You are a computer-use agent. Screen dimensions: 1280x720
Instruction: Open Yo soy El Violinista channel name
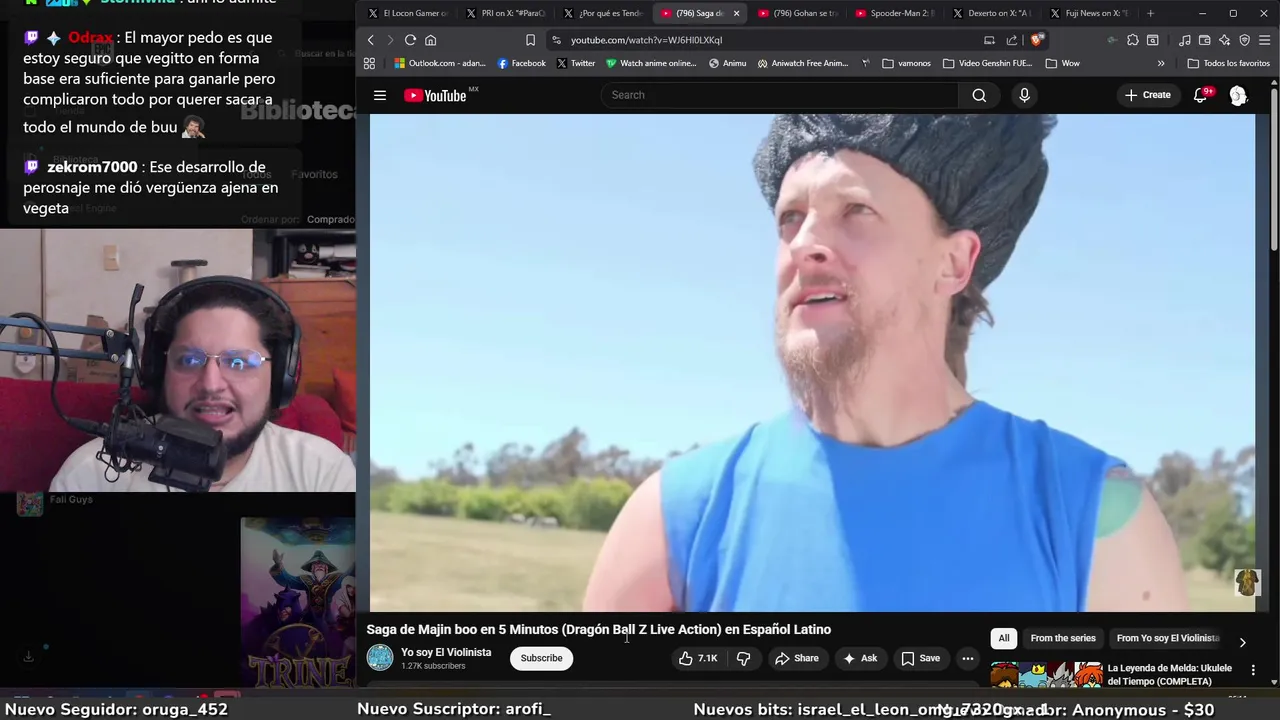coord(446,652)
